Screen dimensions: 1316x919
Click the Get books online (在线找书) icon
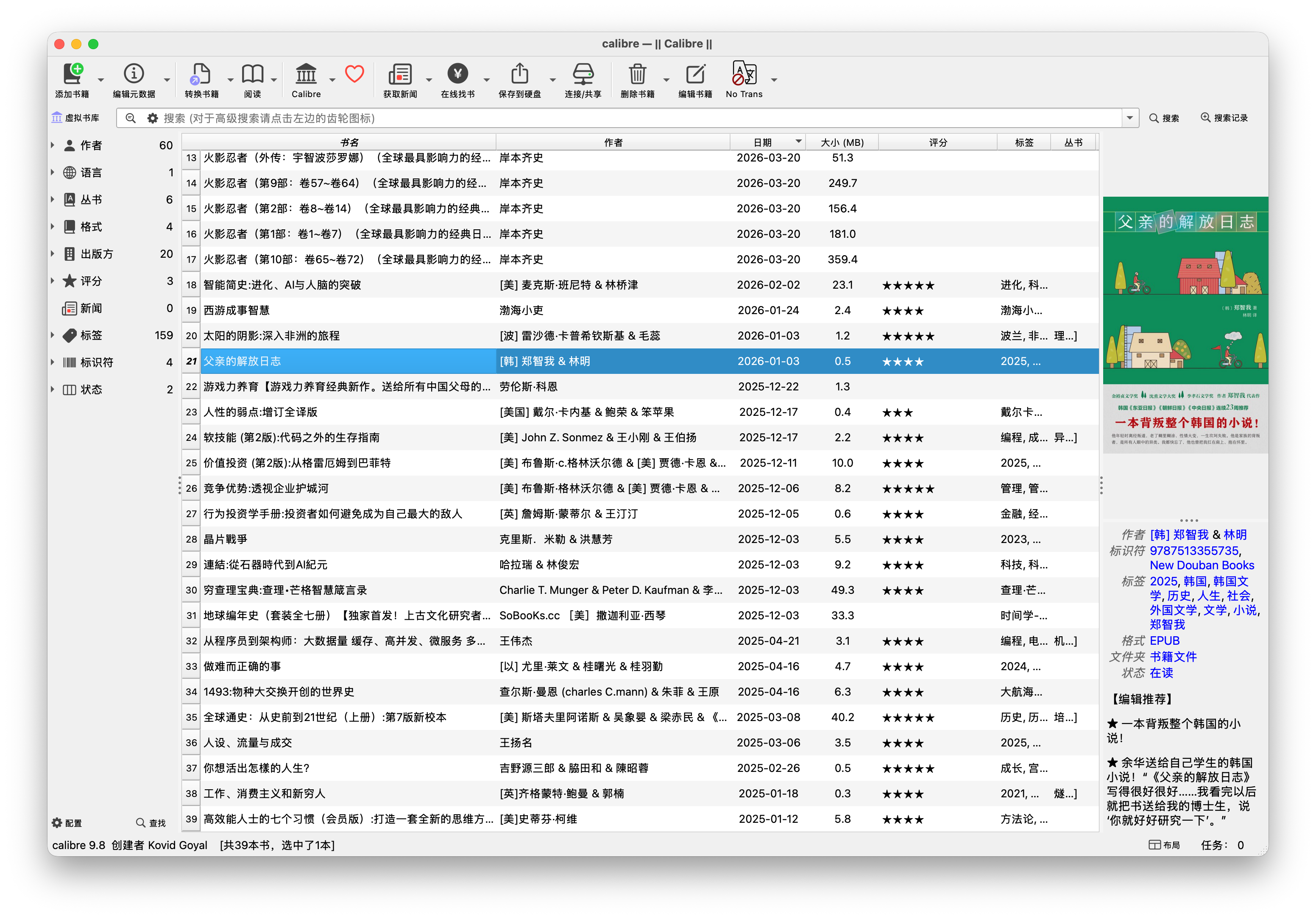tap(457, 75)
